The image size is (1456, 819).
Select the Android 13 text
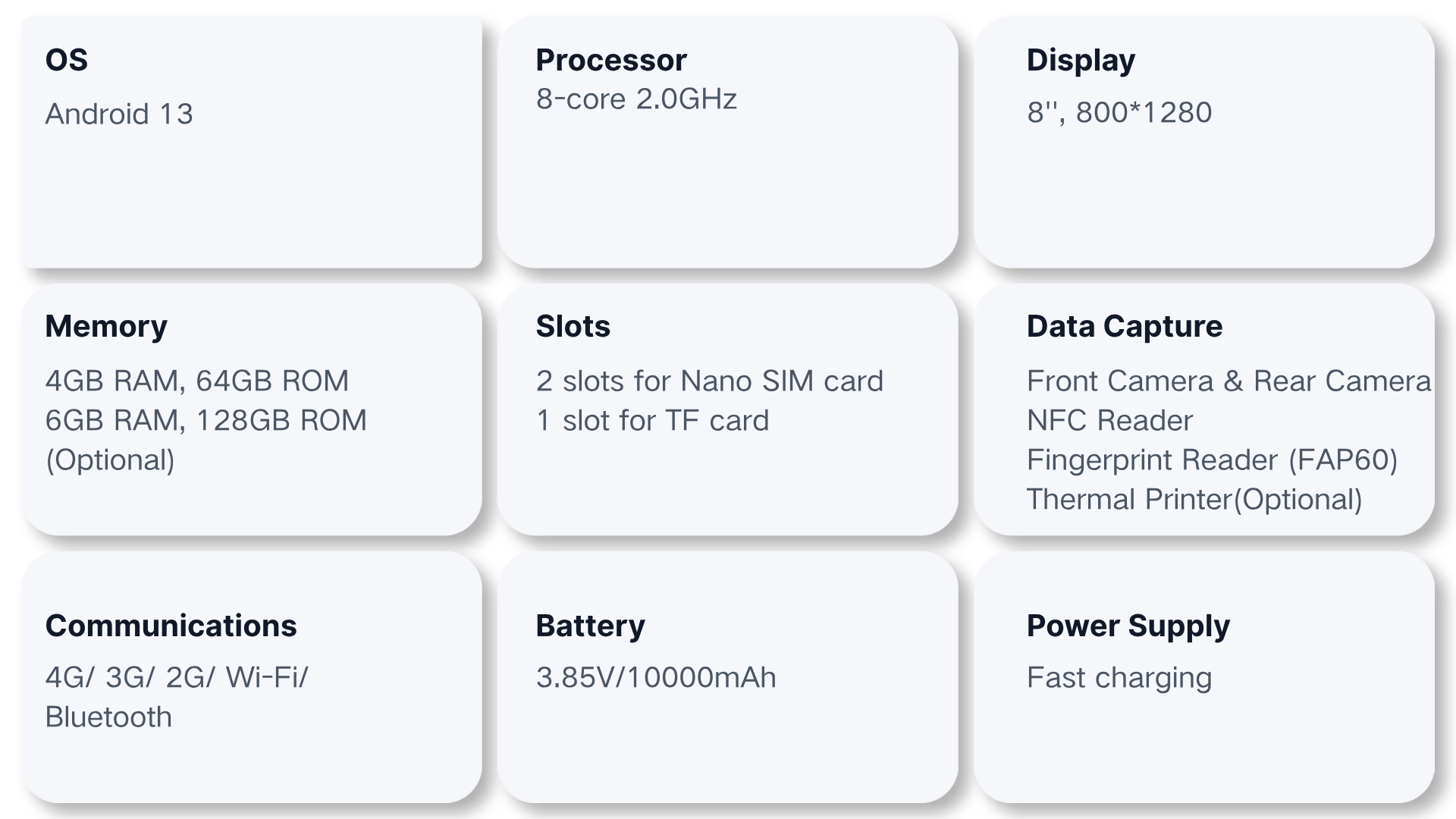(x=119, y=114)
